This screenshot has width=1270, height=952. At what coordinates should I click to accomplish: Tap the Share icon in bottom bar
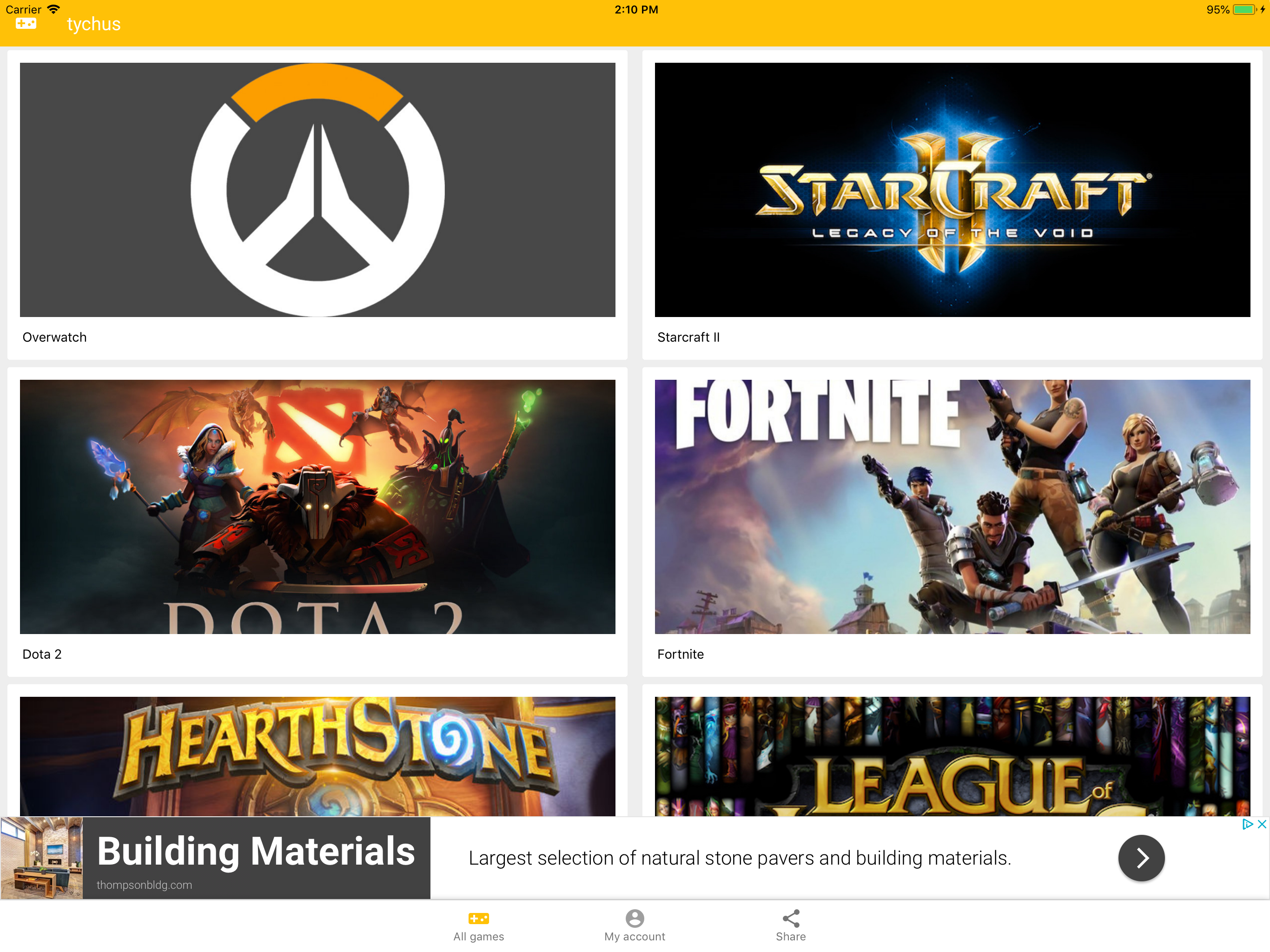(791, 918)
